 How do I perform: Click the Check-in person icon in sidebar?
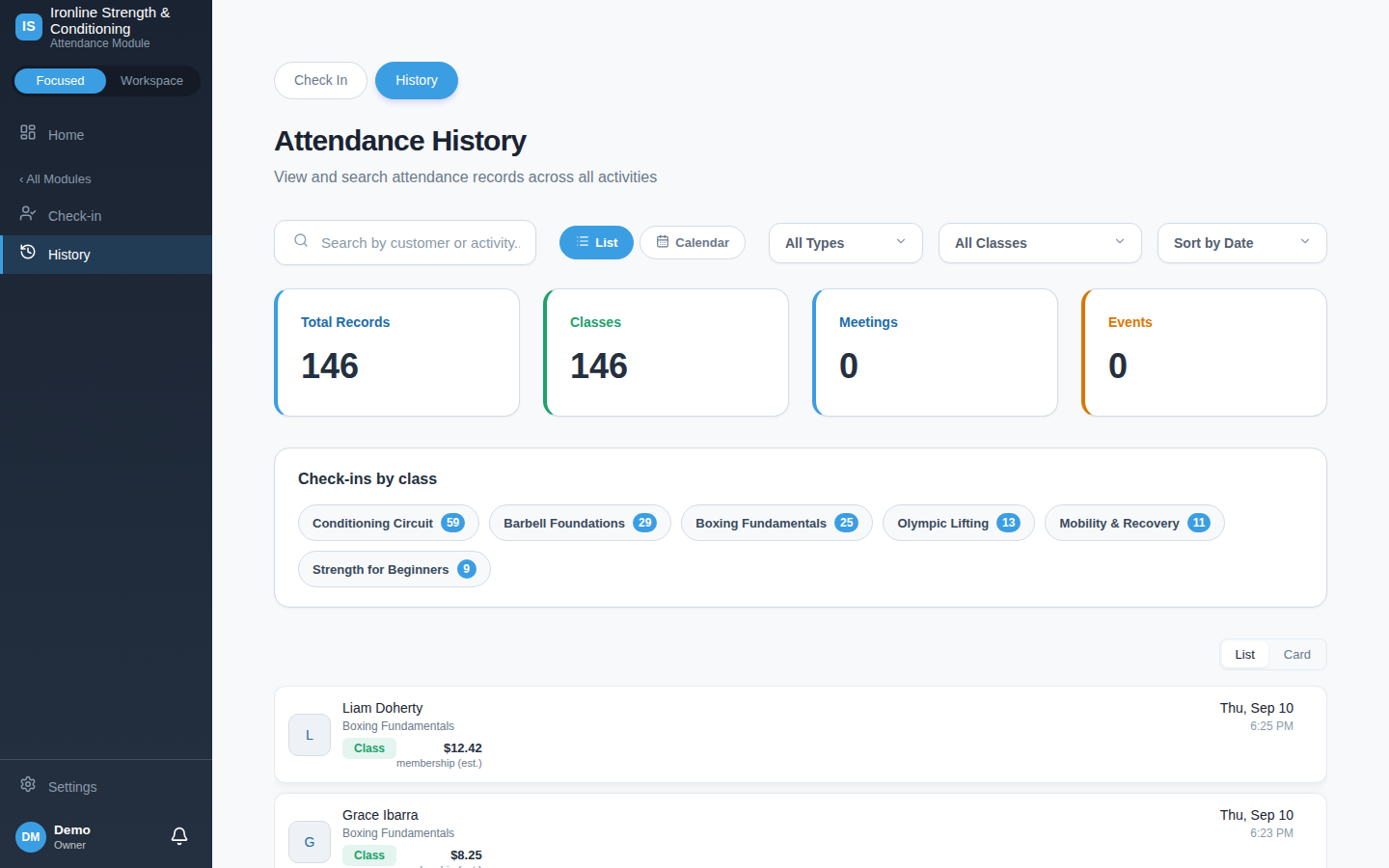coord(28,213)
